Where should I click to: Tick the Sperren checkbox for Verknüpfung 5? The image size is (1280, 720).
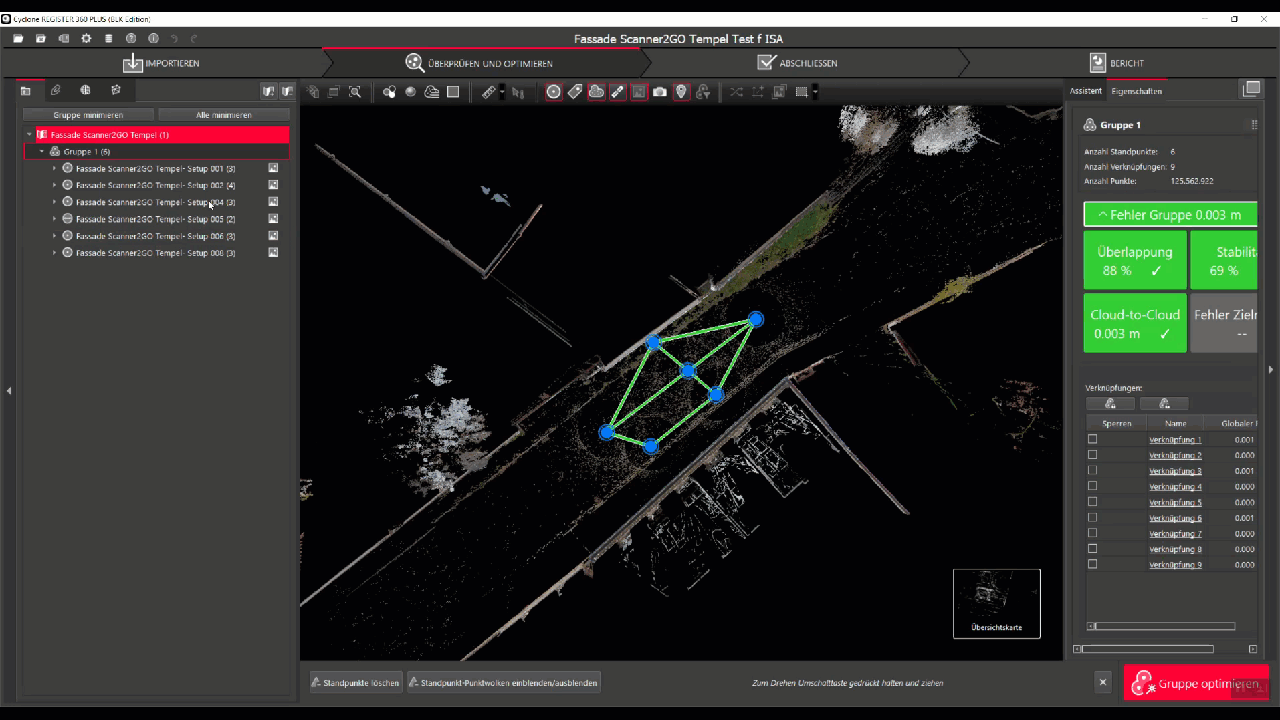(1092, 502)
